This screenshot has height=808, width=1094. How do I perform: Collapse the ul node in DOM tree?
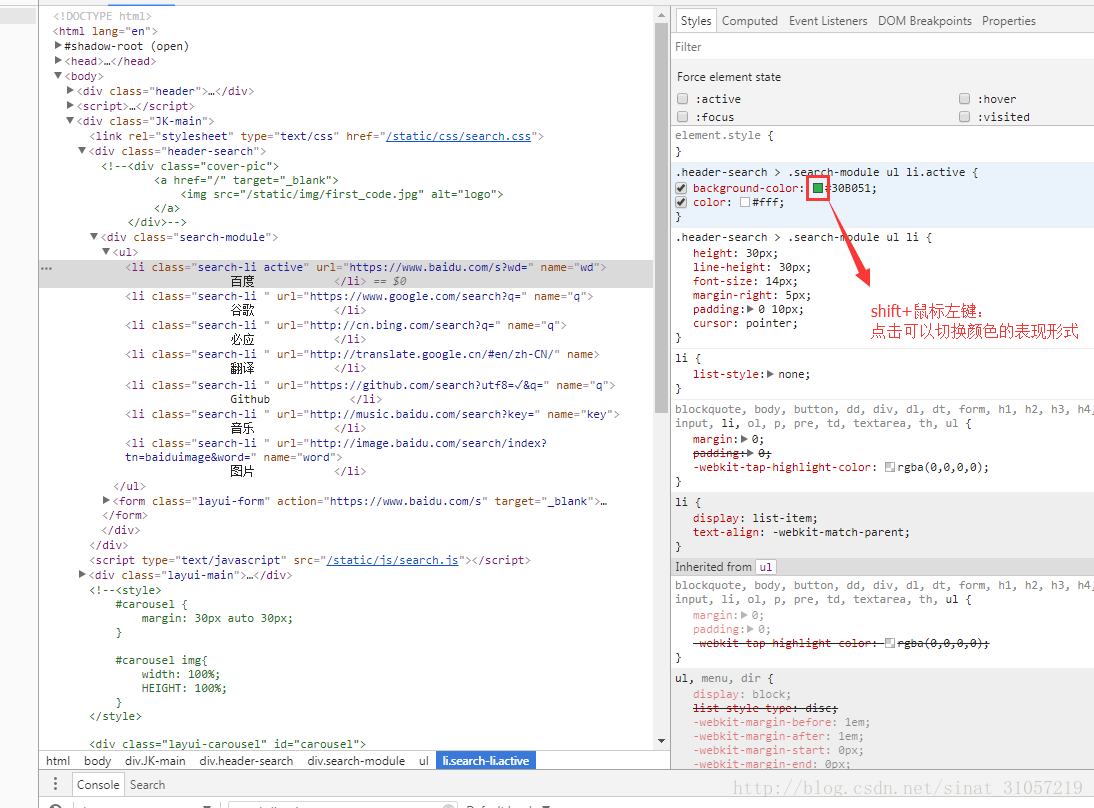106,252
